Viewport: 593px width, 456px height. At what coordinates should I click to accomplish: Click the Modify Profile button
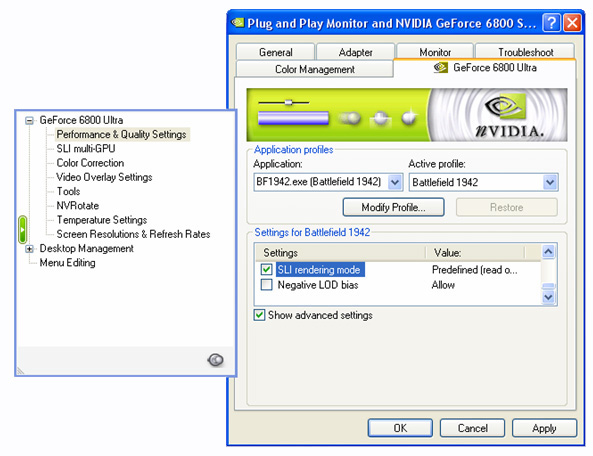(393, 207)
